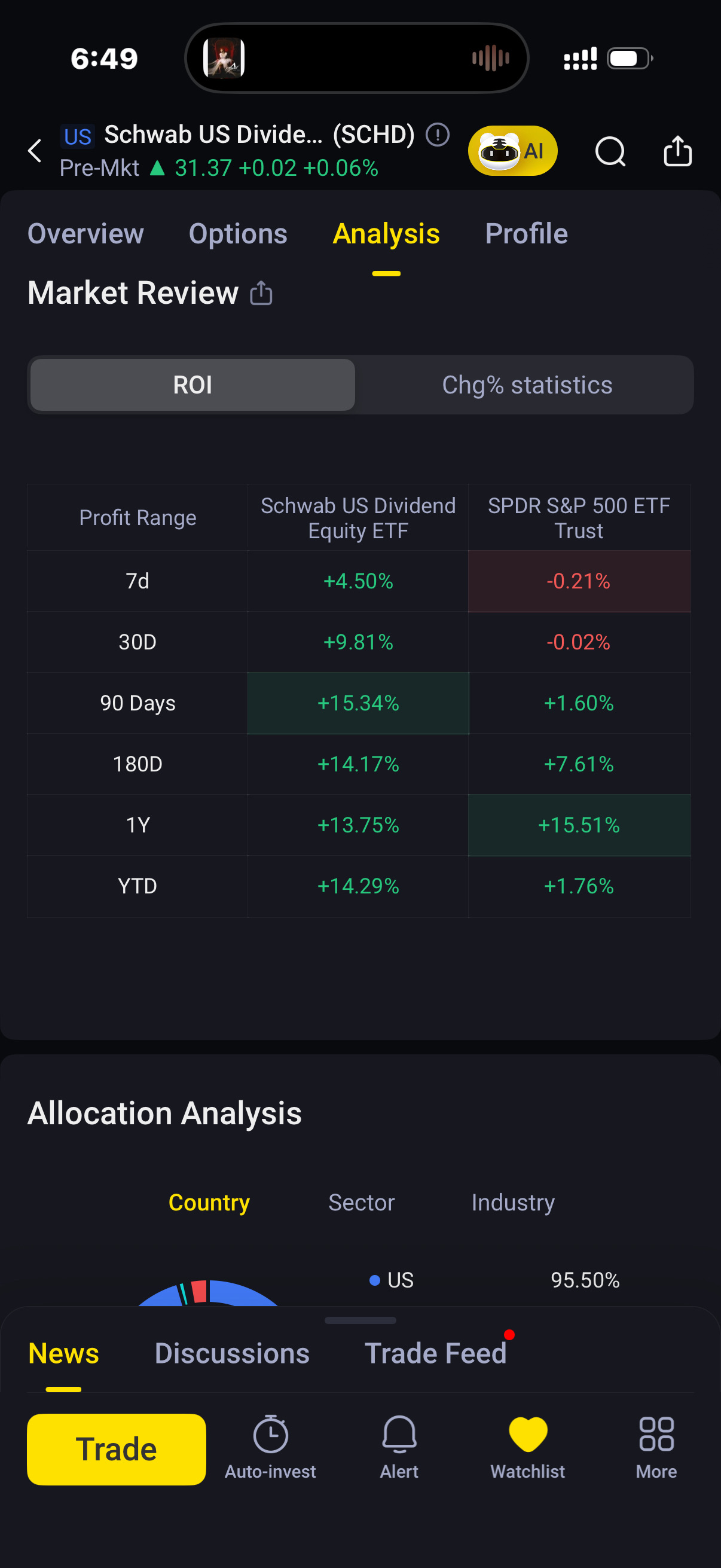Share the Market Review section
The height and width of the screenshot is (1568, 721).
point(261,293)
